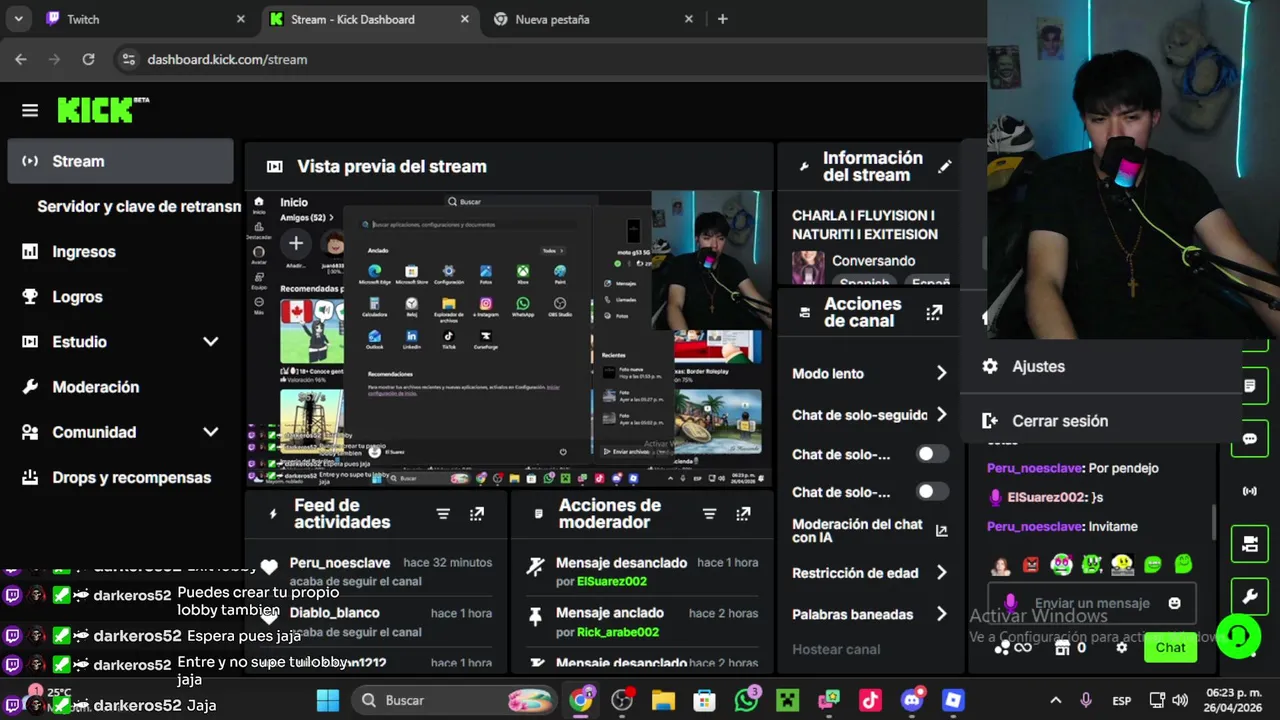This screenshot has width=1280, height=720.
Task: Open a new browser tab
Action: click(723, 19)
